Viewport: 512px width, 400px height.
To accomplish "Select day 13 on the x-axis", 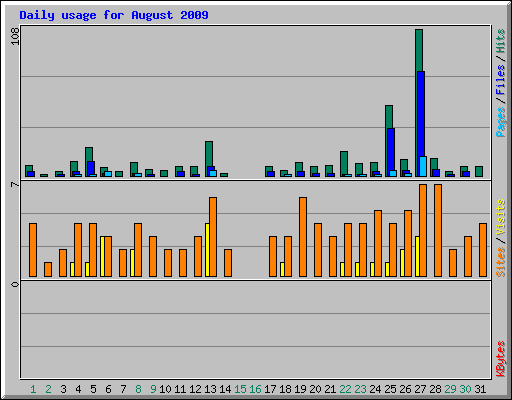I will 210,389.
